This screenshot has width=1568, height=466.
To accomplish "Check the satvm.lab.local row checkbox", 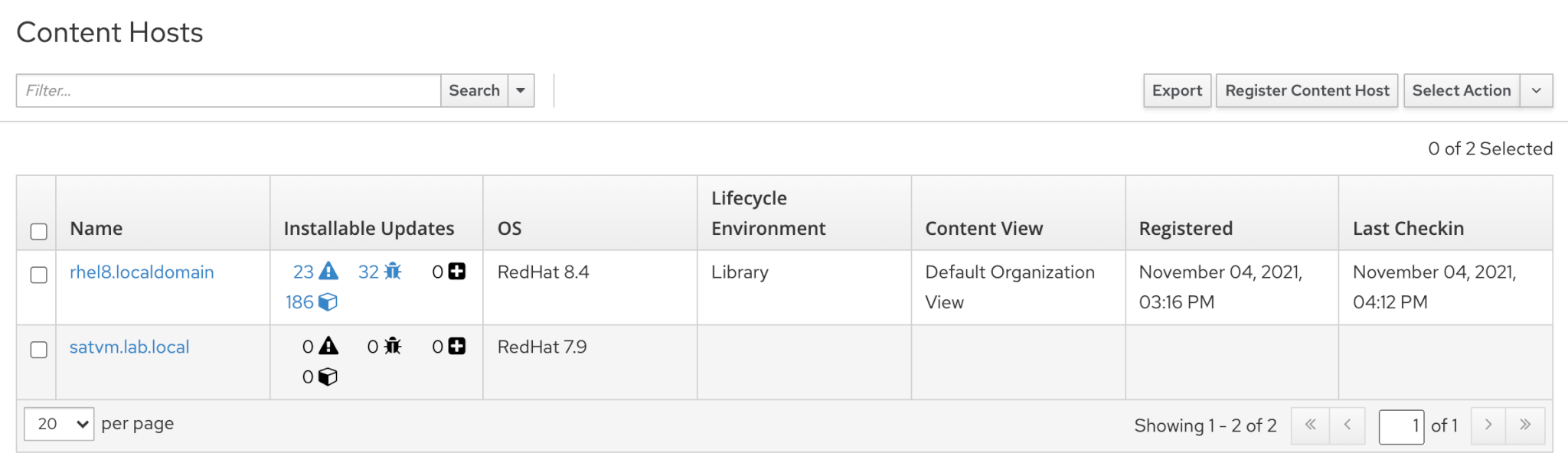I will pyautogui.click(x=38, y=350).
